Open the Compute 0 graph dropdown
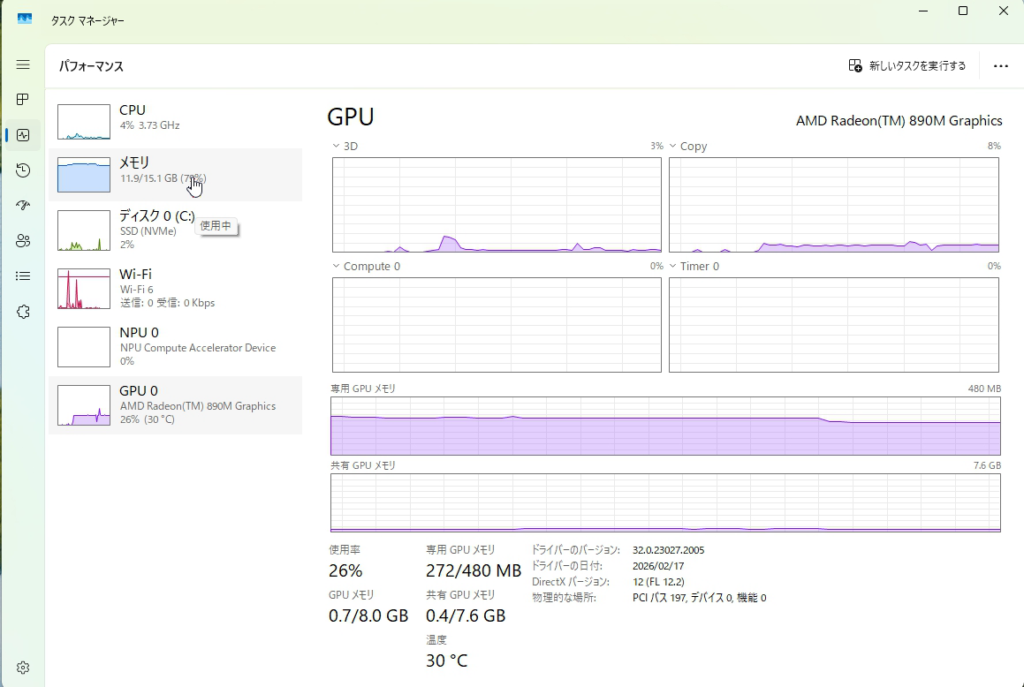 click(336, 267)
